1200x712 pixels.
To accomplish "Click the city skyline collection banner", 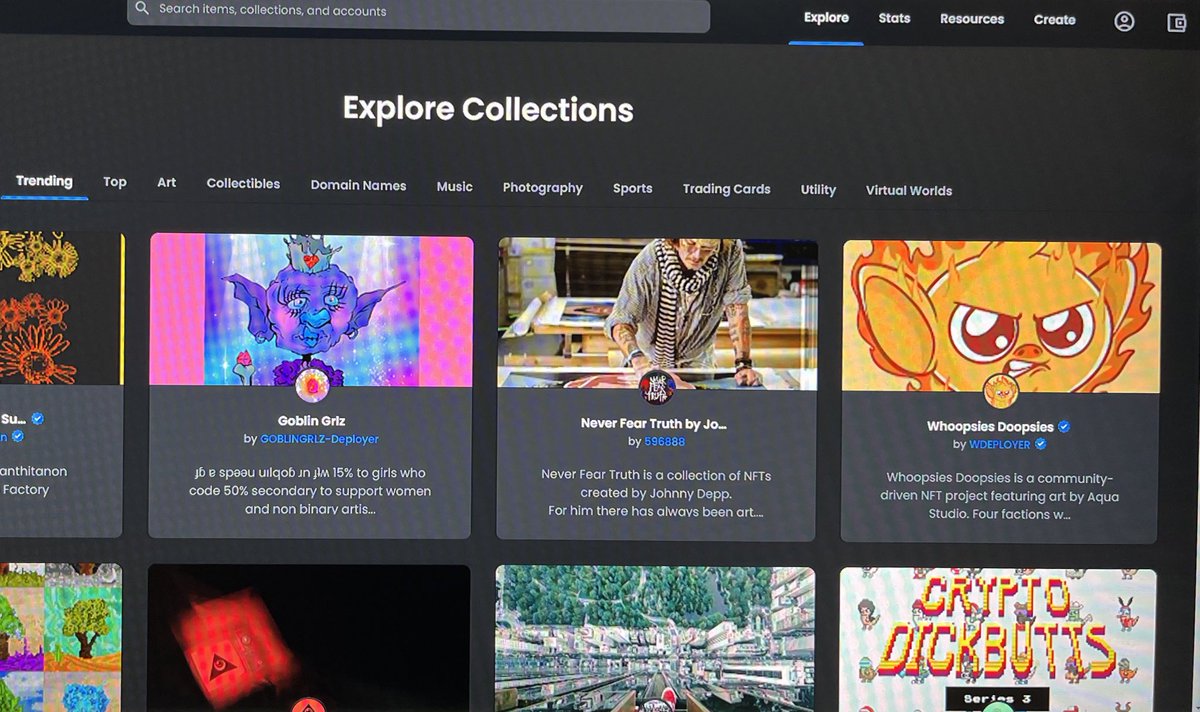I will (654, 639).
